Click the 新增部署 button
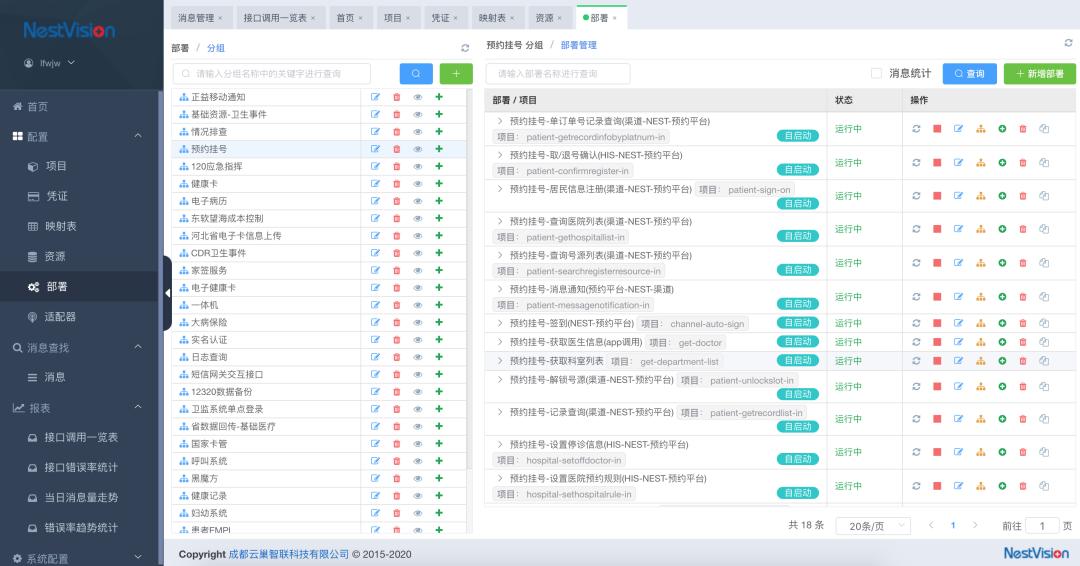Image resolution: width=1080 pixels, height=566 pixels. click(x=1039, y=74)
